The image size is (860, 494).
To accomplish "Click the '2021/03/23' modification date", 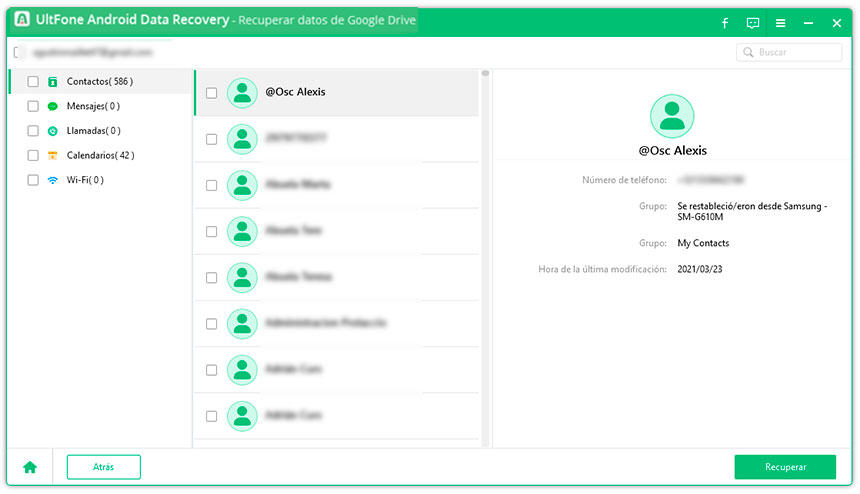I will tap(699, 269).
